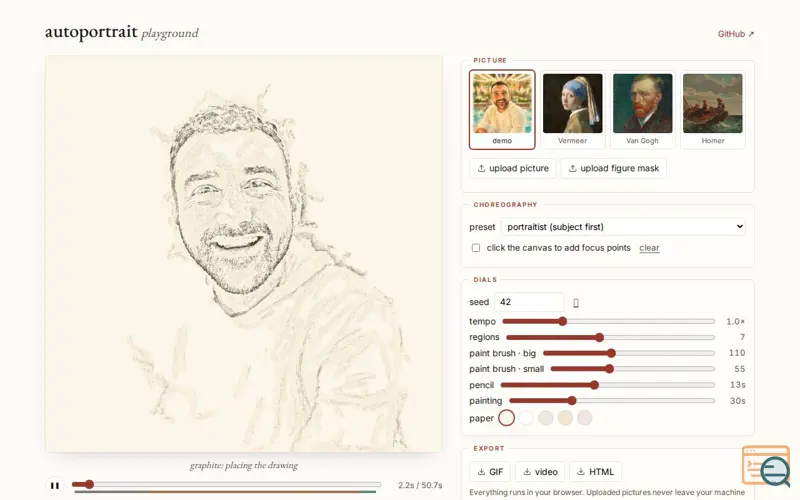This screenshot has width=800, height=500.
Task: Click the graphite: placing the drawing caption
Action: point(244,465)
